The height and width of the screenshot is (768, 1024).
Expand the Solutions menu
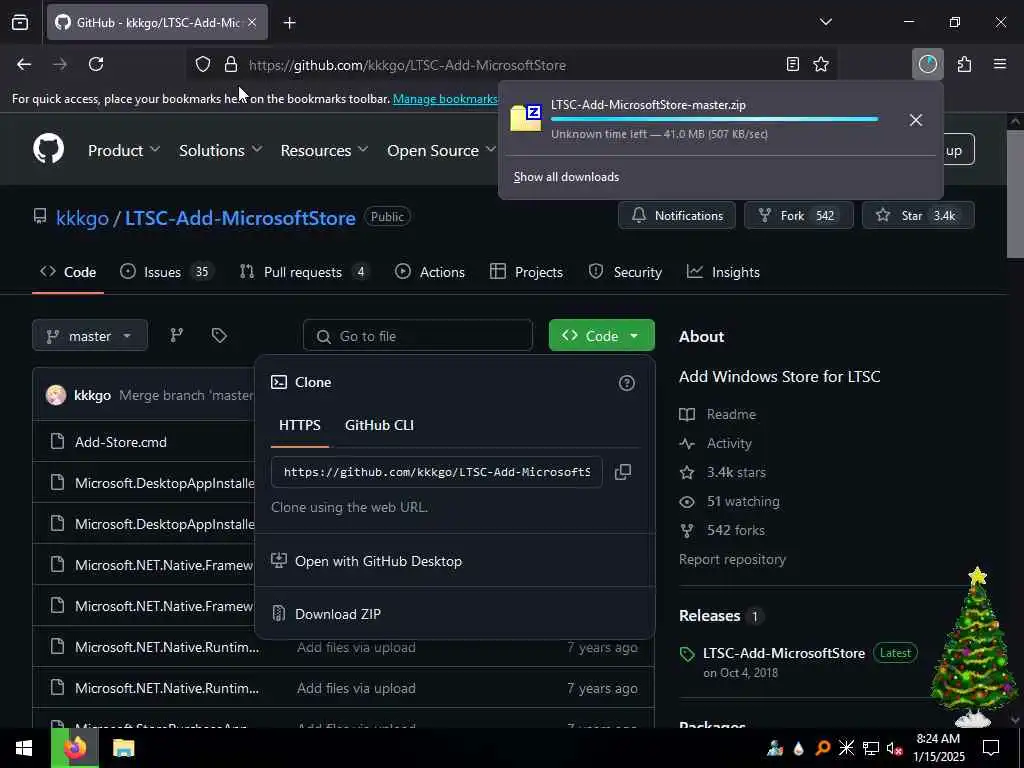tap(221, 150)
